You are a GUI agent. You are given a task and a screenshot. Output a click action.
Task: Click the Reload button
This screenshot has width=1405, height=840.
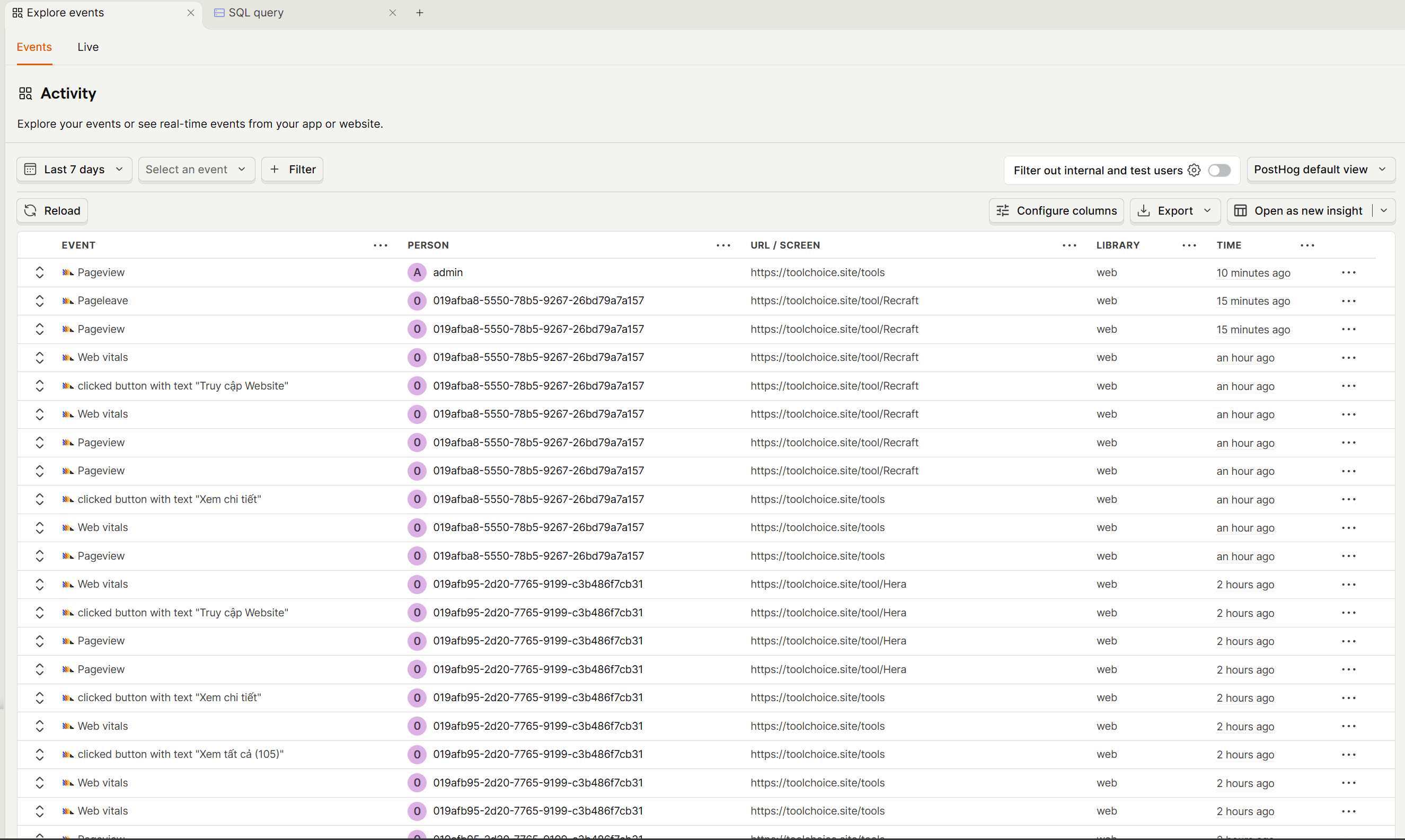(x=52, y=210)
